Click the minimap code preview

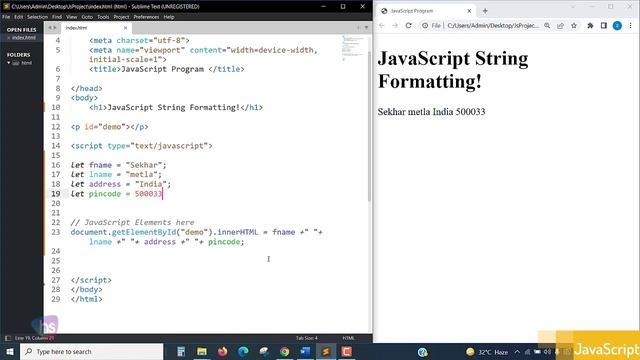(353, 47)
